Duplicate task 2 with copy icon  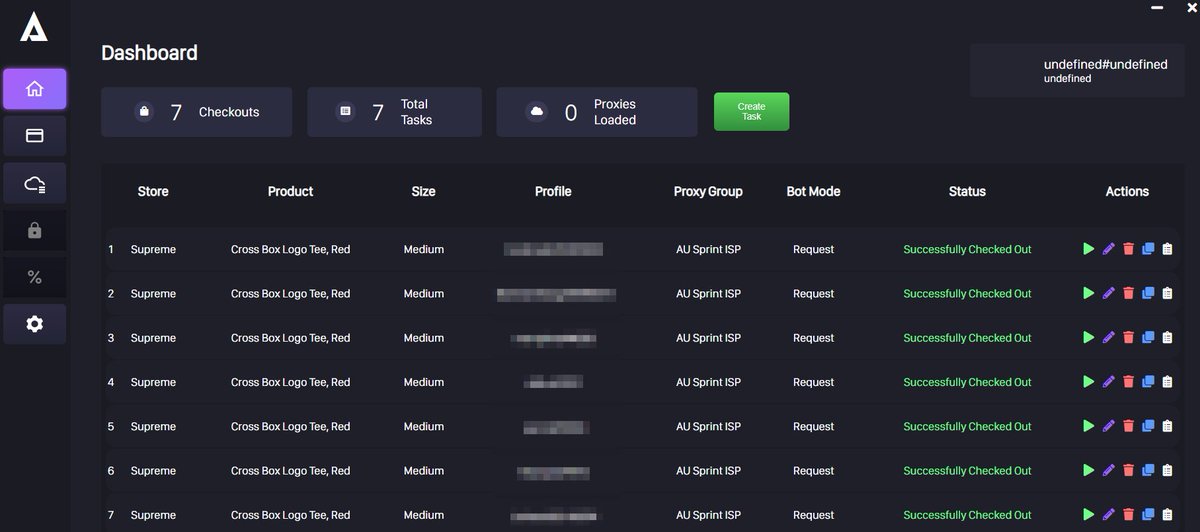click(x=1148, y=293)
